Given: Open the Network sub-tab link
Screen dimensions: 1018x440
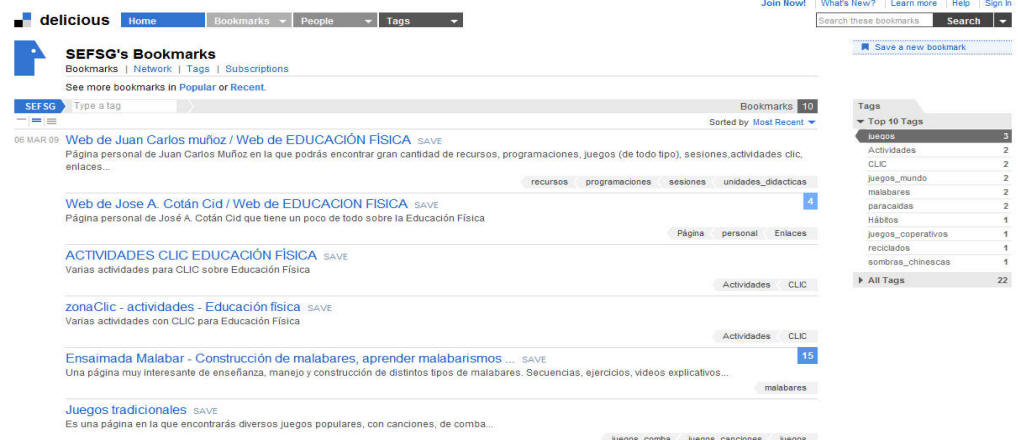Looking at the screenshot, I should 153,69.
